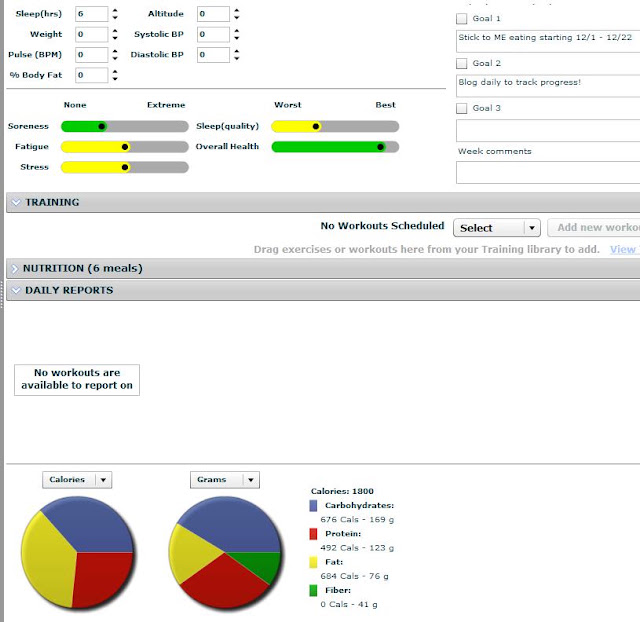Click the % Body Fat input field
The height and width of the screenshot is (622, 640).
(x=91, y=75)
